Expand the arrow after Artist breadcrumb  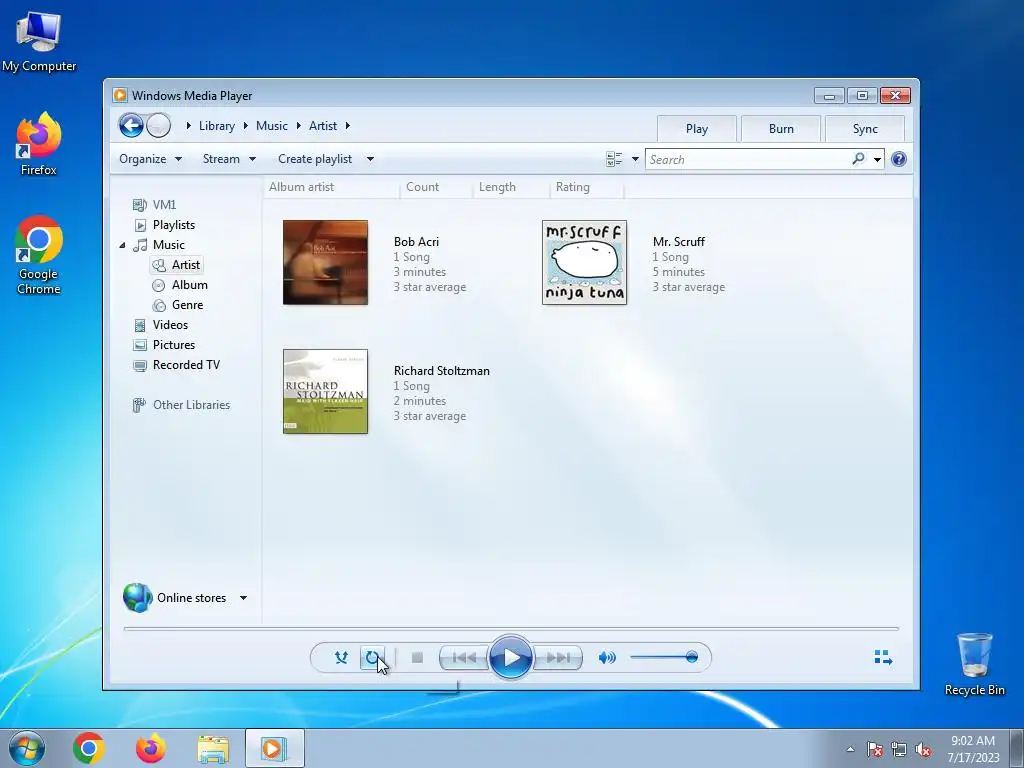tap(347, 125)
